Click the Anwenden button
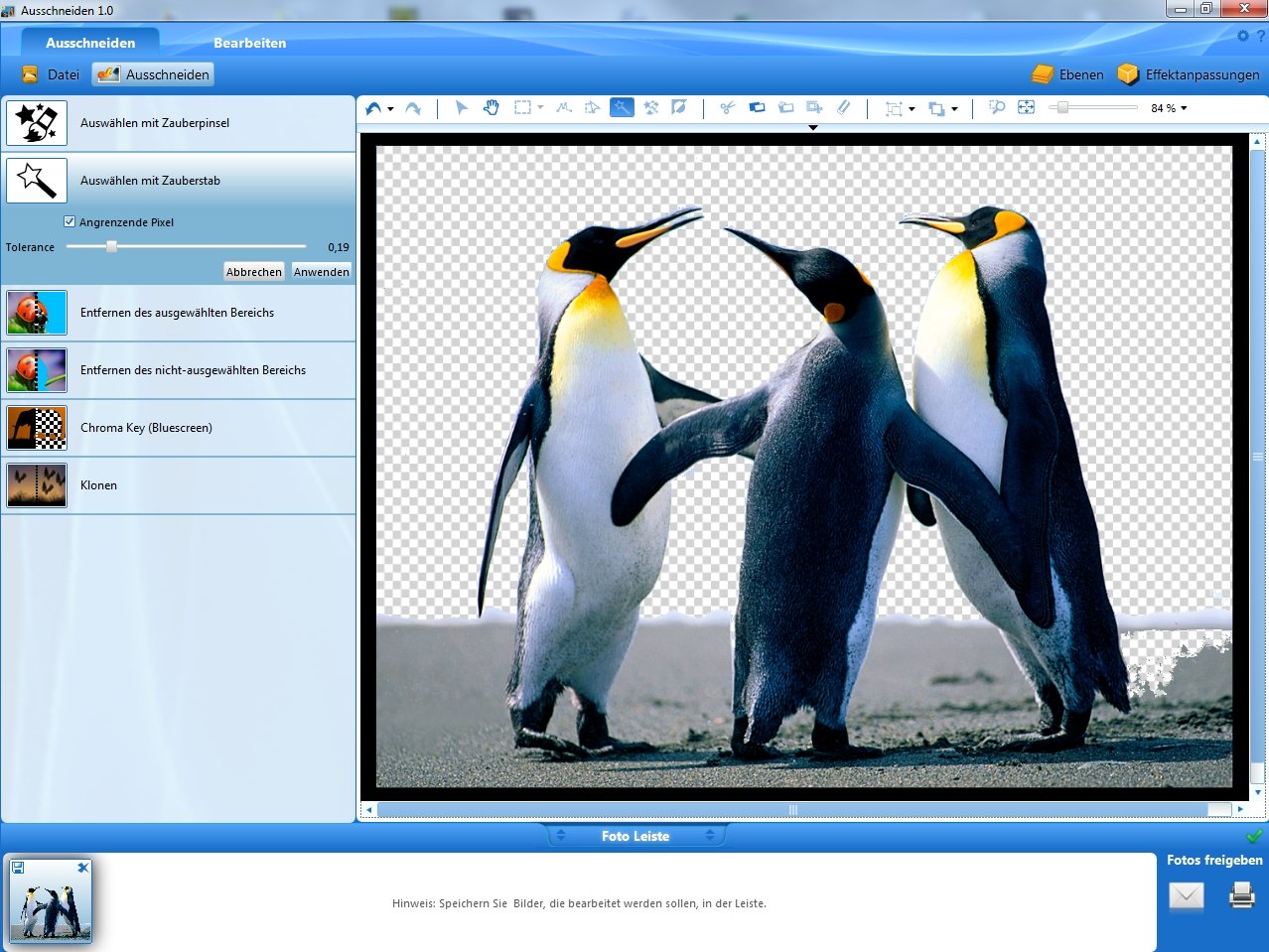 pos(322,271)
